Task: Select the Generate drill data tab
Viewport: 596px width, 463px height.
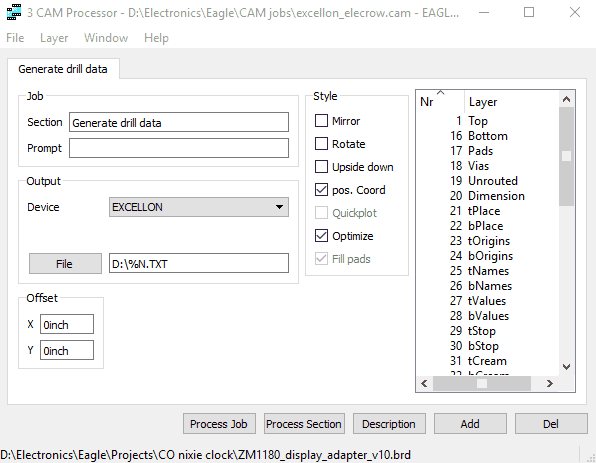Action: click(x=63, y=69)
